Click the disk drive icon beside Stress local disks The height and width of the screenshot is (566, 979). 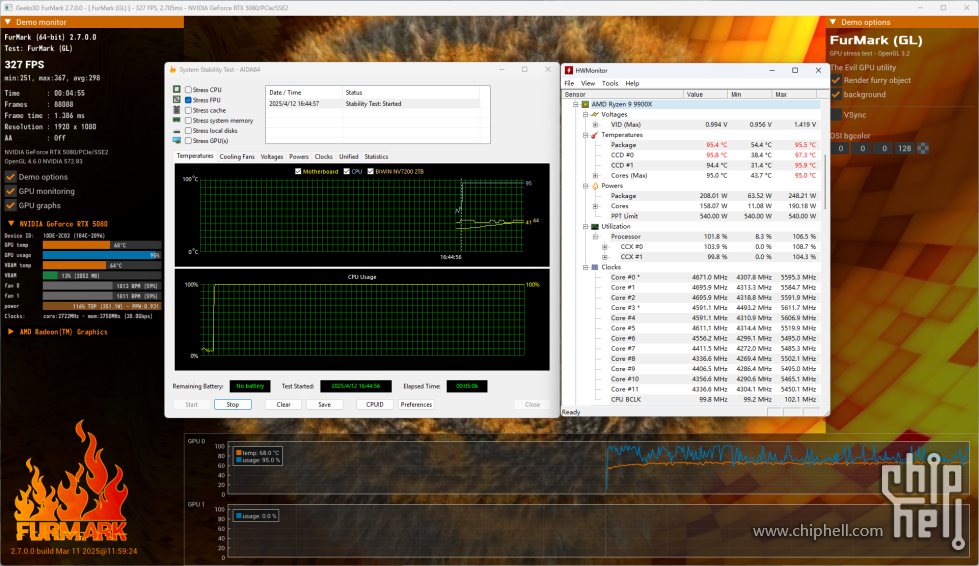tap(177, 130)
